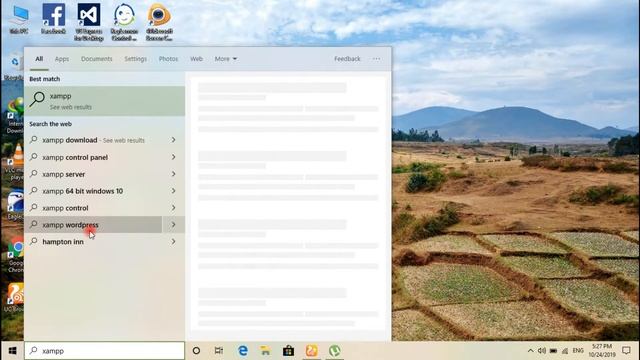Select the 'xampp server' suggestion

point(93,174)
